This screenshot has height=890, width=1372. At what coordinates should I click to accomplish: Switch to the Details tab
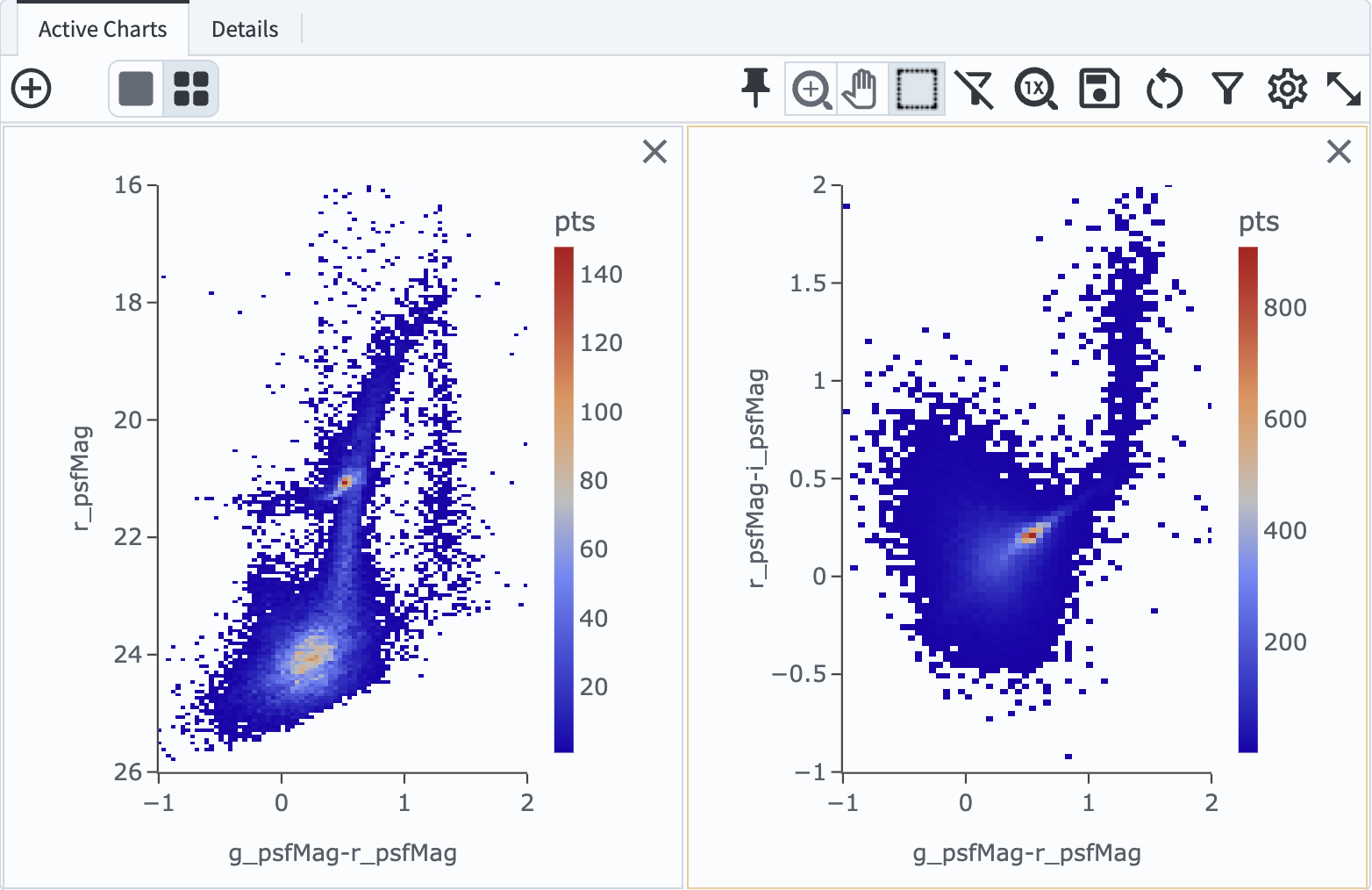pyautogui.click(x=244, y=28)
